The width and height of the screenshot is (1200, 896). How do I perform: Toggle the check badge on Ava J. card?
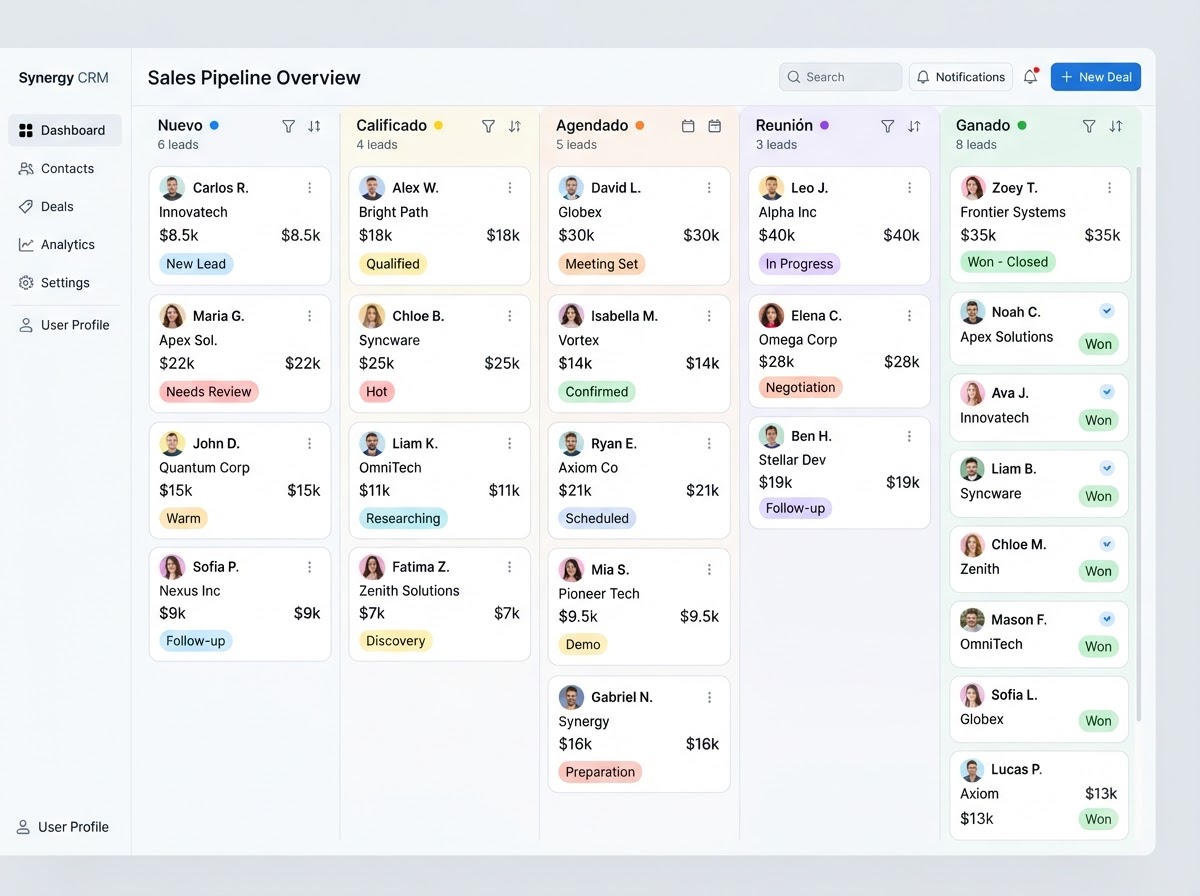(1107, 392)
